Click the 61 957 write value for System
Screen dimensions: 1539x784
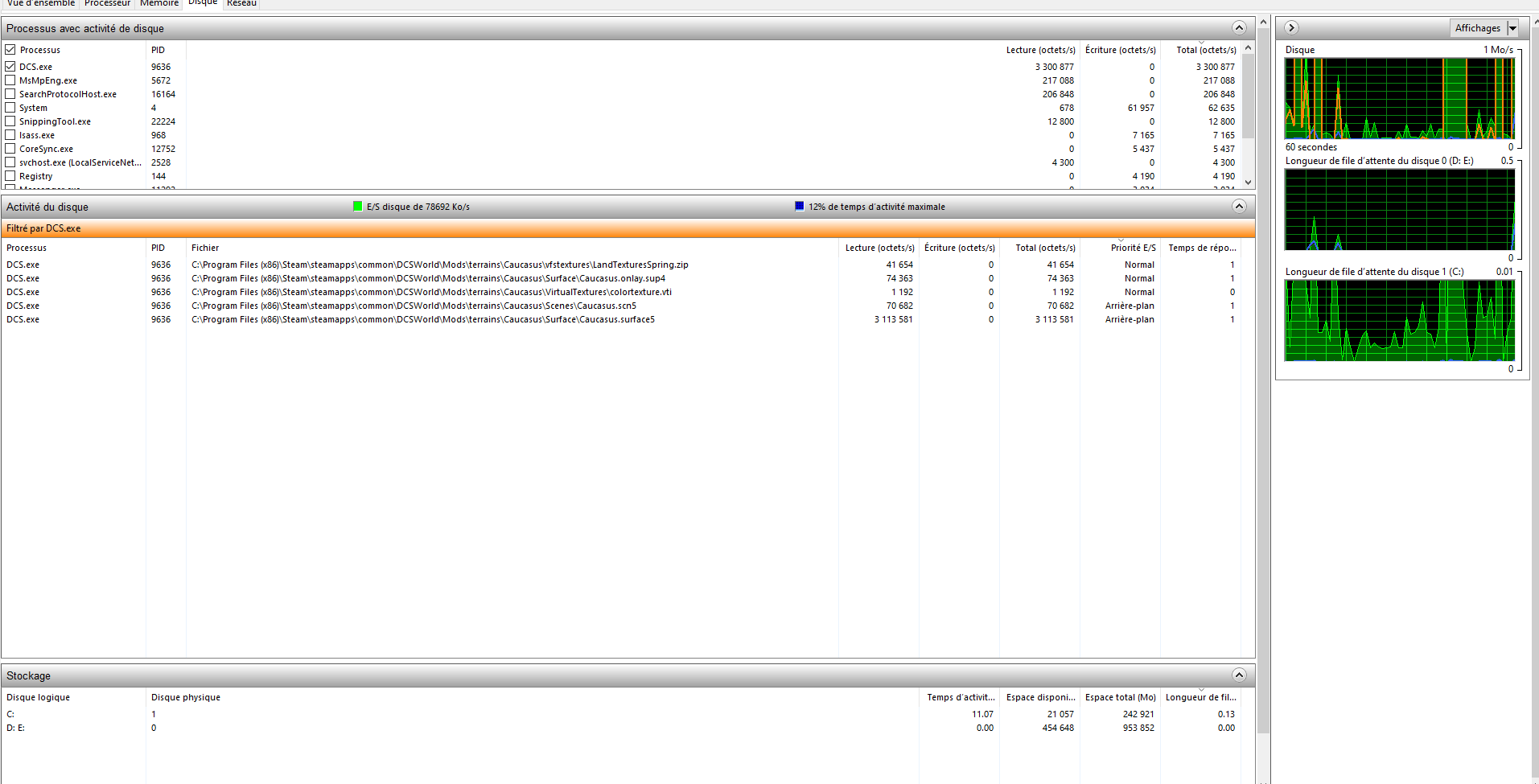1141,108
